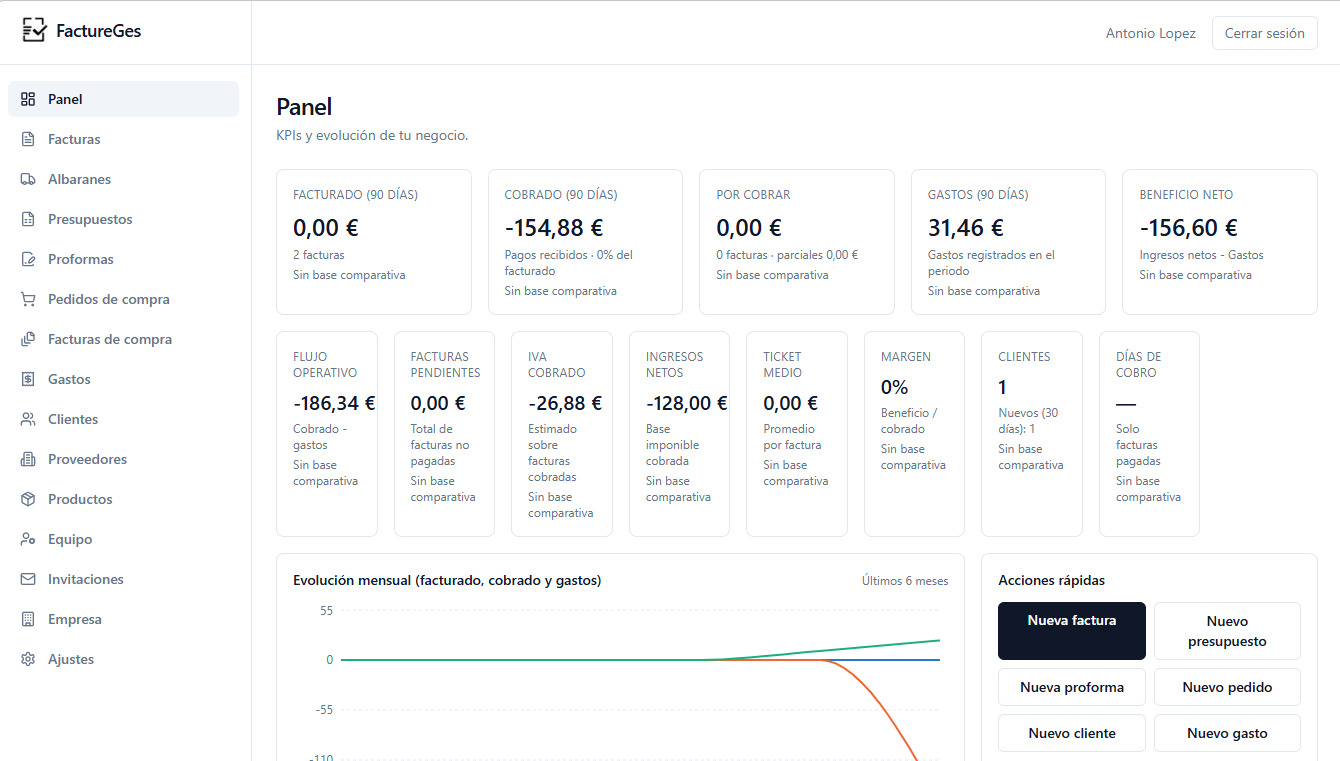This screenshot has height=761, width=1340.
Task: Click the IVA cobrado value -26,88 €
Action: [565, 404]
